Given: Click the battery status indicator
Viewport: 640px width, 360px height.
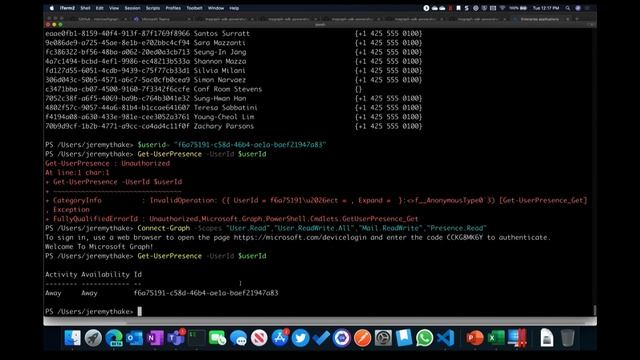Looking at the screenshot, I should [x=518, y=8].
